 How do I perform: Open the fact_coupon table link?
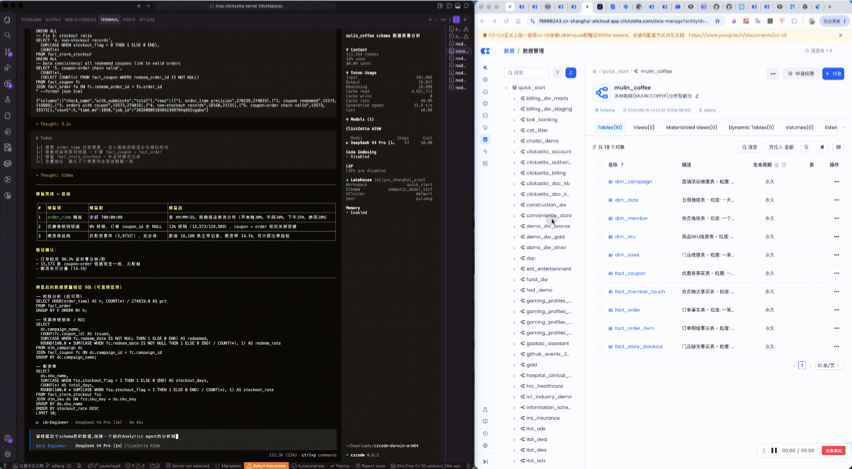[x=630, y=273]
